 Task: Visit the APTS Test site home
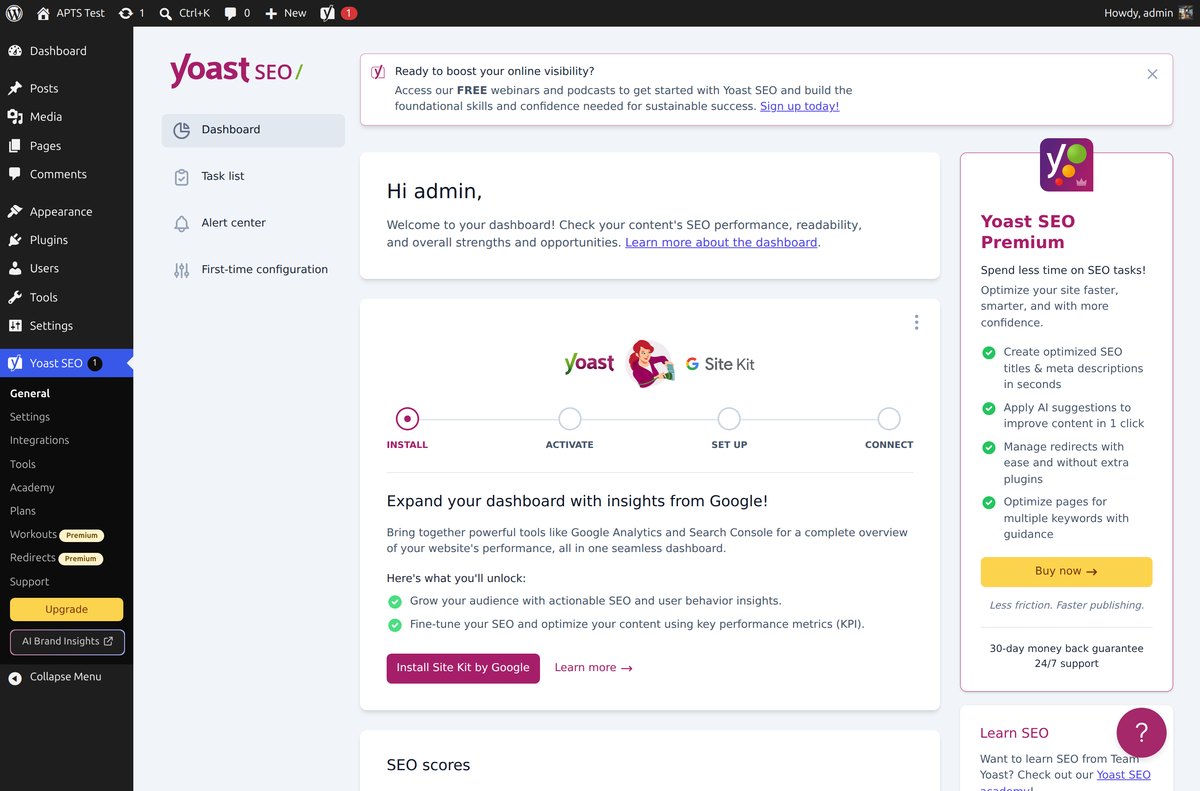(x=70, y=13)
